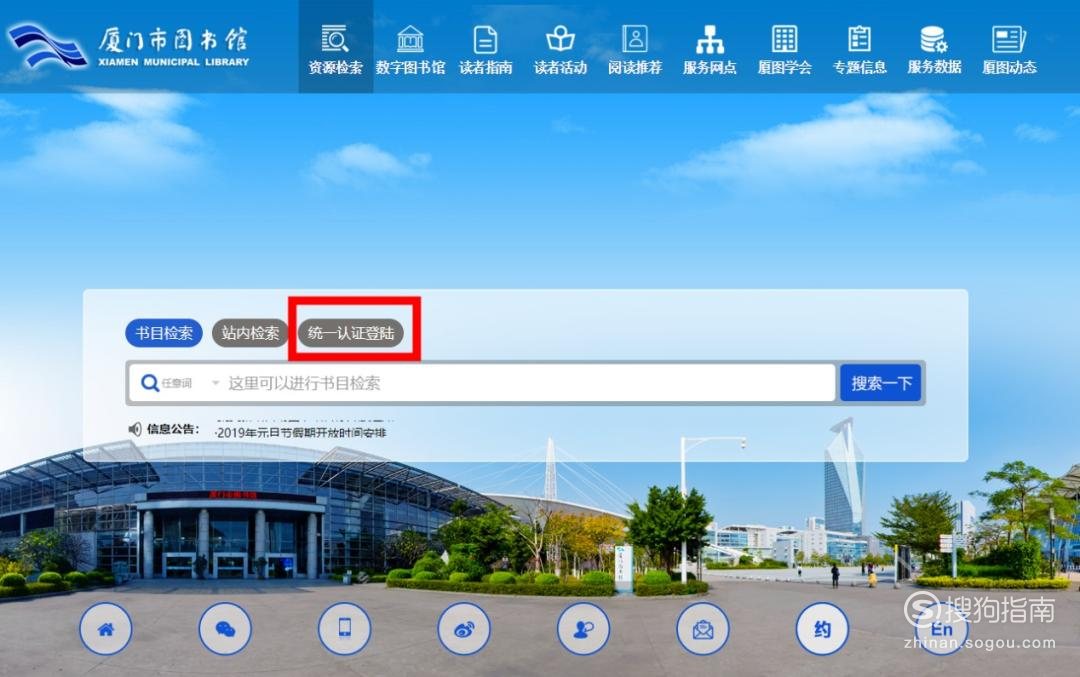Click the book search input field
1080x677 pixels.
pos(529,383)
